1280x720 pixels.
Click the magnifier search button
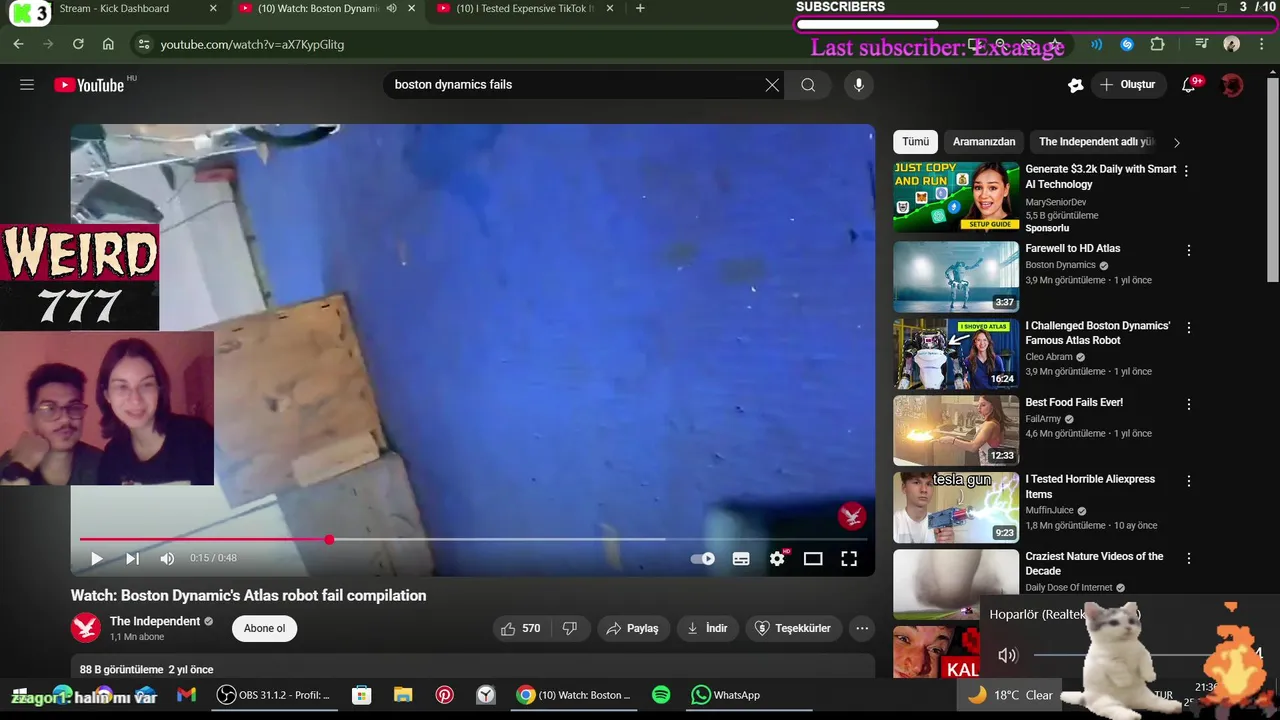tap(808, 85)
